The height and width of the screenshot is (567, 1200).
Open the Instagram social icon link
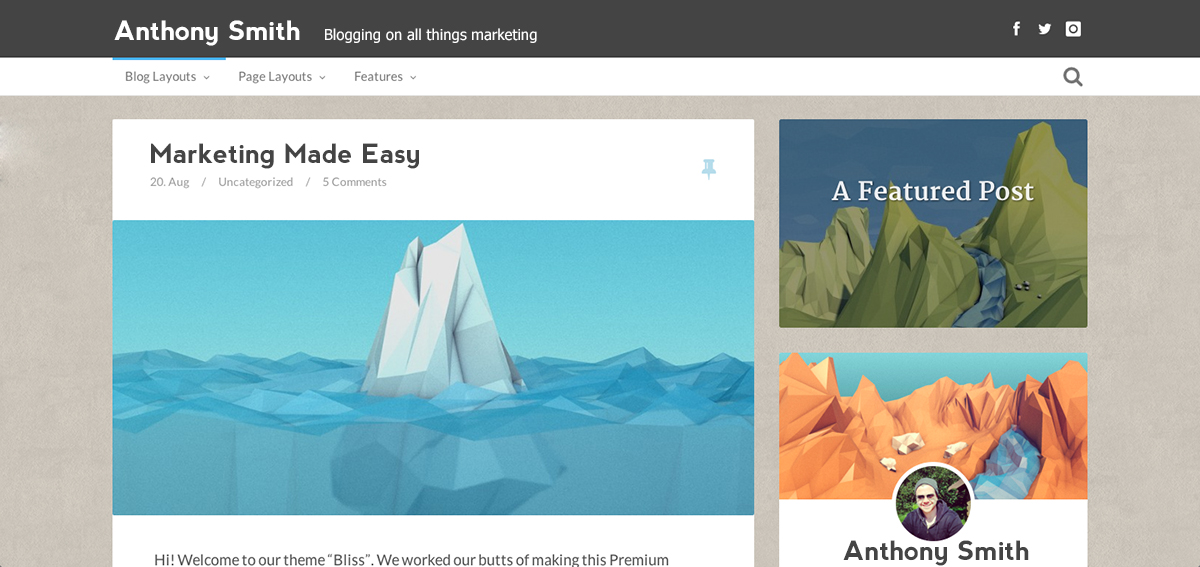(1073, 29)
